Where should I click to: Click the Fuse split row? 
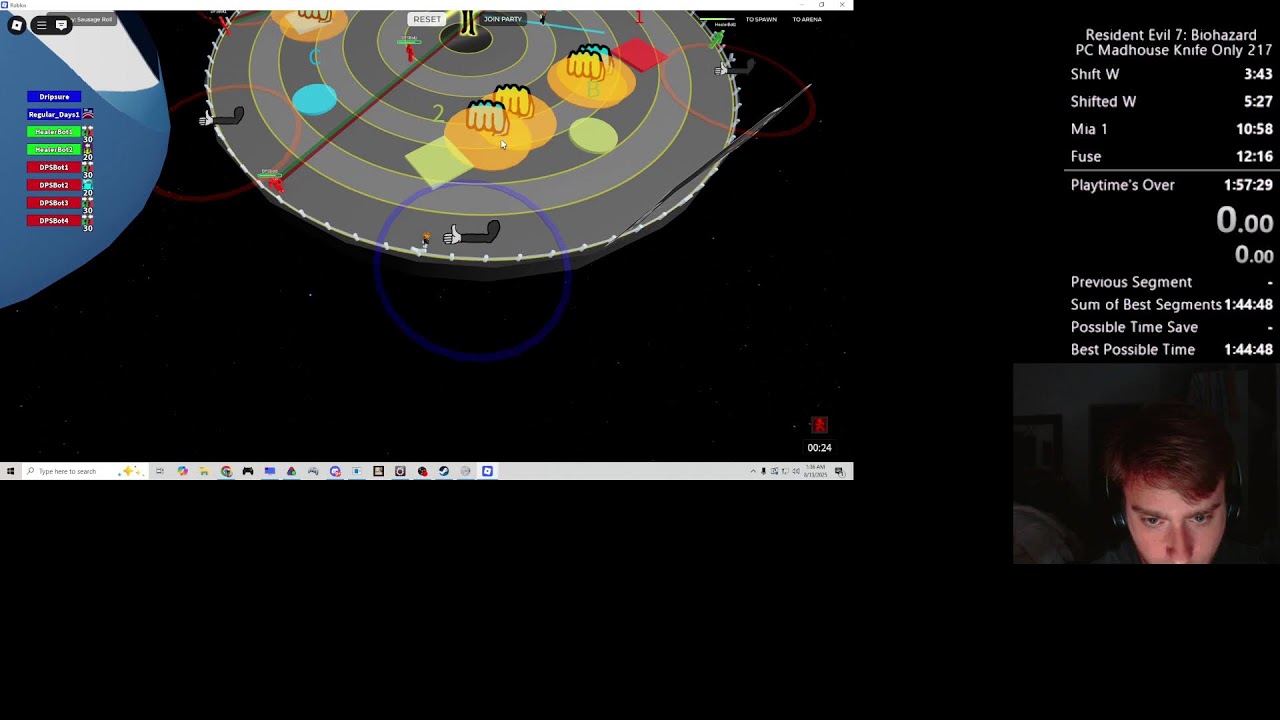click(1171, 156)
